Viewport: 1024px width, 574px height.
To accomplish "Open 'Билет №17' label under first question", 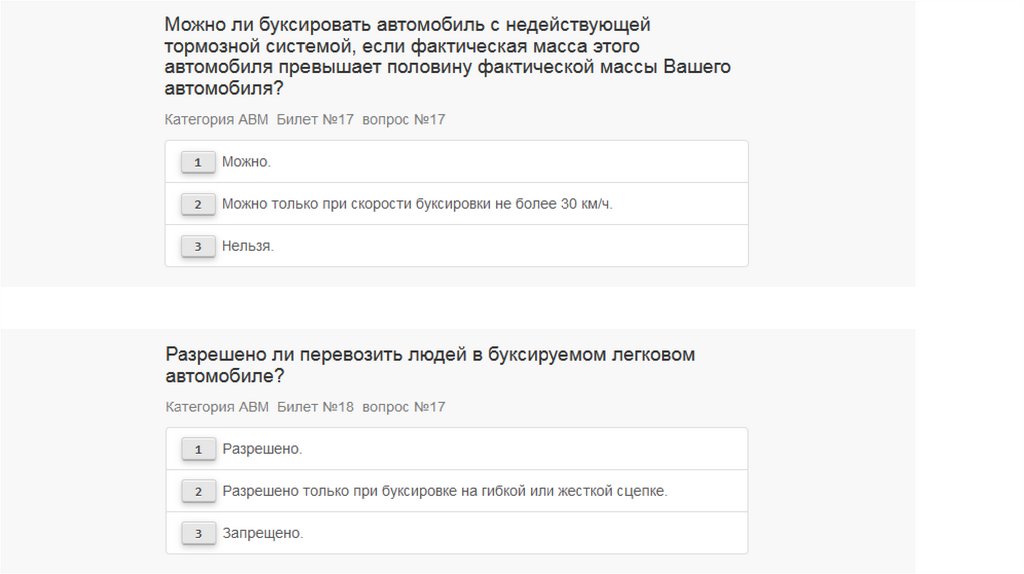I will tap(315, 120).
